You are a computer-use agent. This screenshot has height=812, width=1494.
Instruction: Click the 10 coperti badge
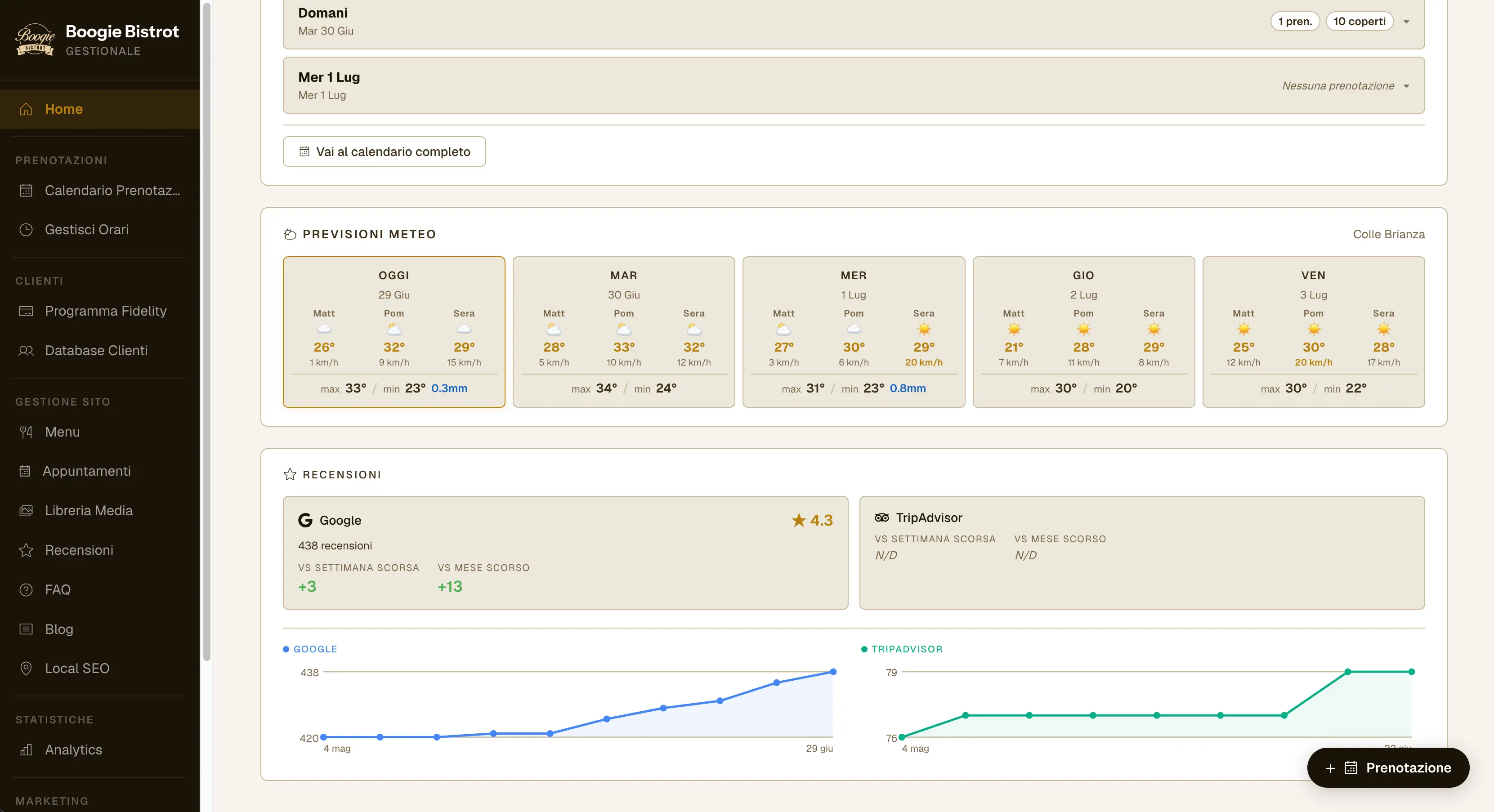tap(1360, 22)
